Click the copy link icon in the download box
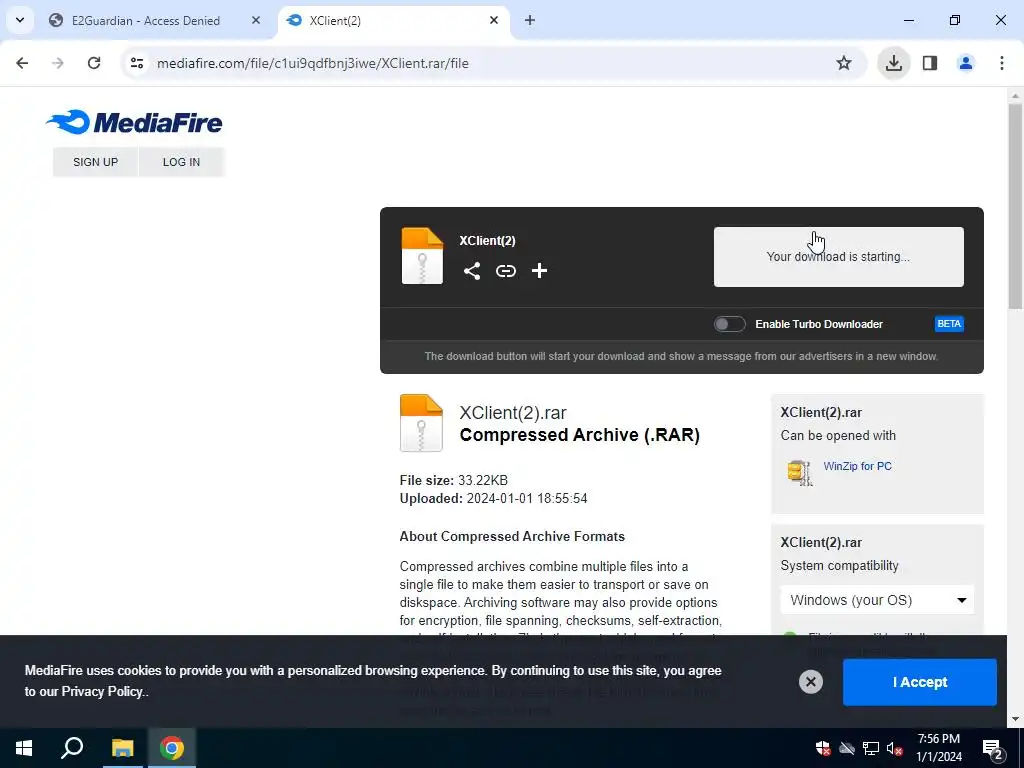The width and height of the screenshot is (1024, 768). pyautogui.click(x=505, y=271)
